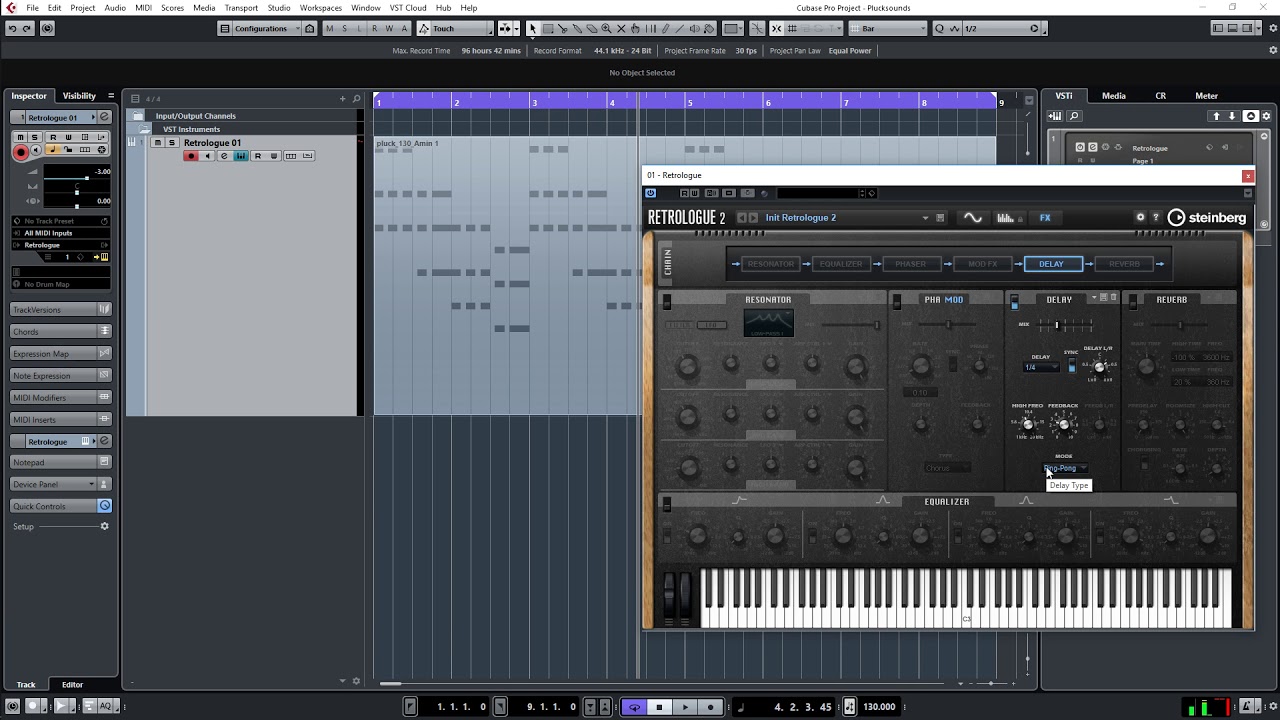Mute the Retrologue 01 track in track list
Image resolution: width=1280 pixels, height=720 pixels.
coord(157,143)
